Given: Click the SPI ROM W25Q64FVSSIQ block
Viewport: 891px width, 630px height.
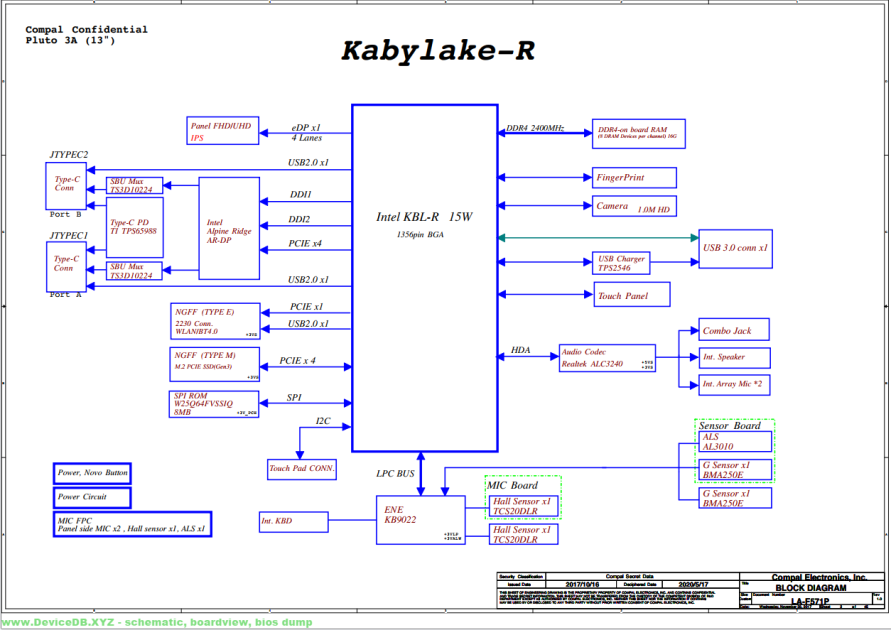Looking at the screenshot, I should (x=214, y=404).
